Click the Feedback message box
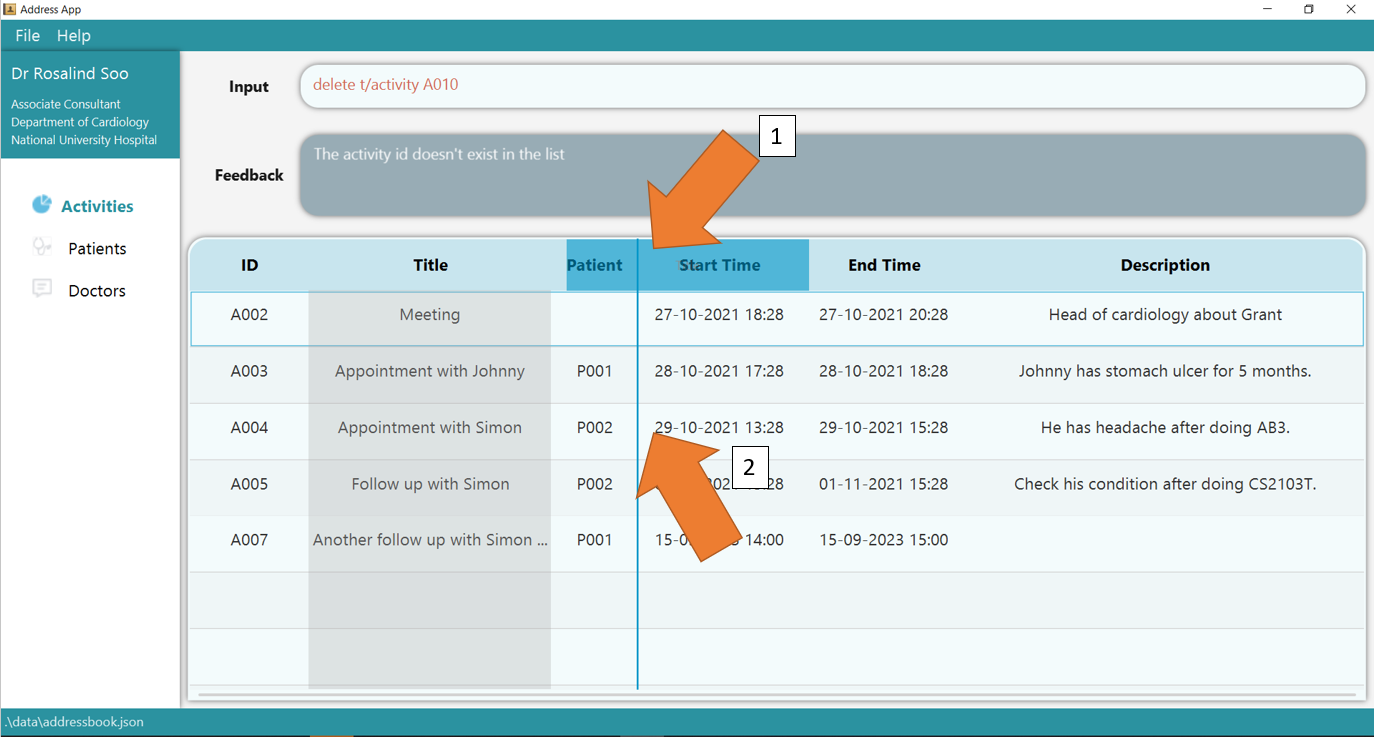1374x737 pixels. click(x=832, y=175)
